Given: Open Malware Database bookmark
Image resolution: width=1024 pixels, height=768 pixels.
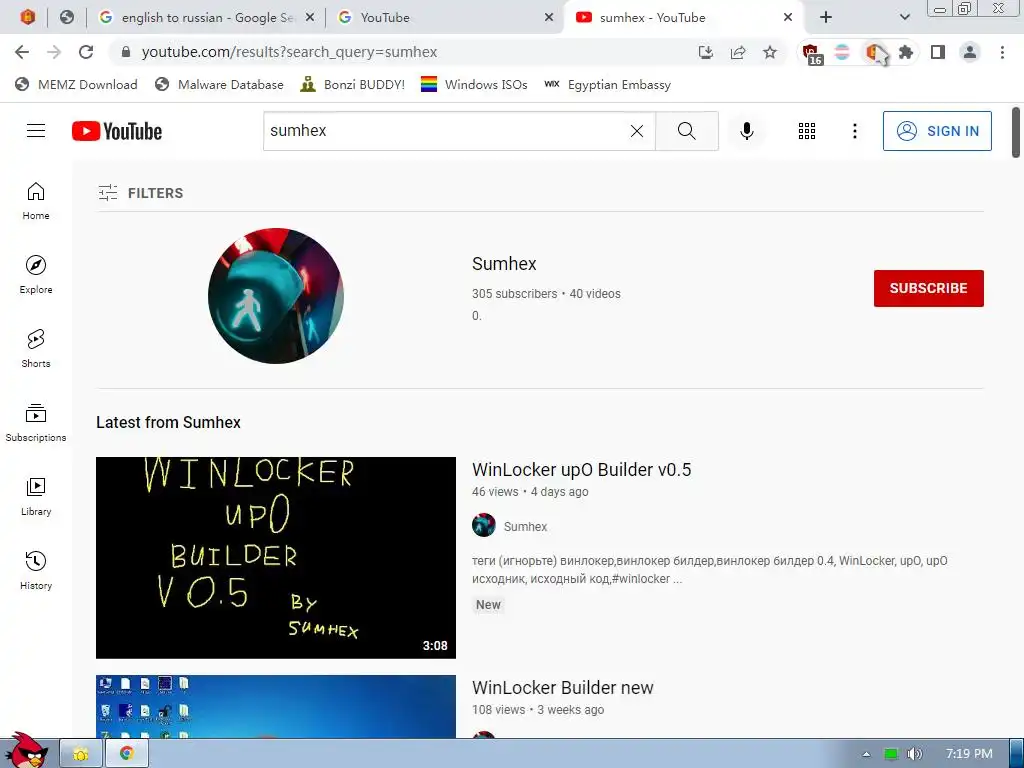Looking at the screenshot, I should (219, 84).
